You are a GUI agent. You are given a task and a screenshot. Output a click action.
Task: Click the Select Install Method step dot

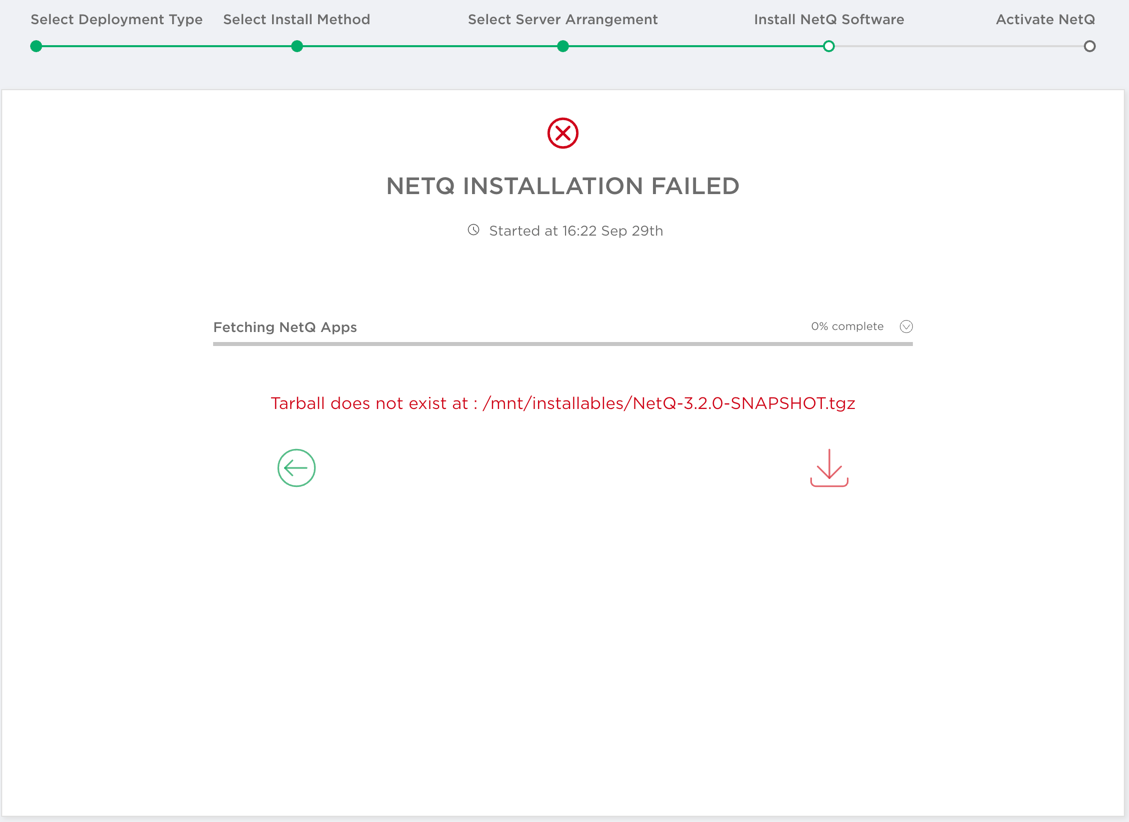tap(297, 46)
